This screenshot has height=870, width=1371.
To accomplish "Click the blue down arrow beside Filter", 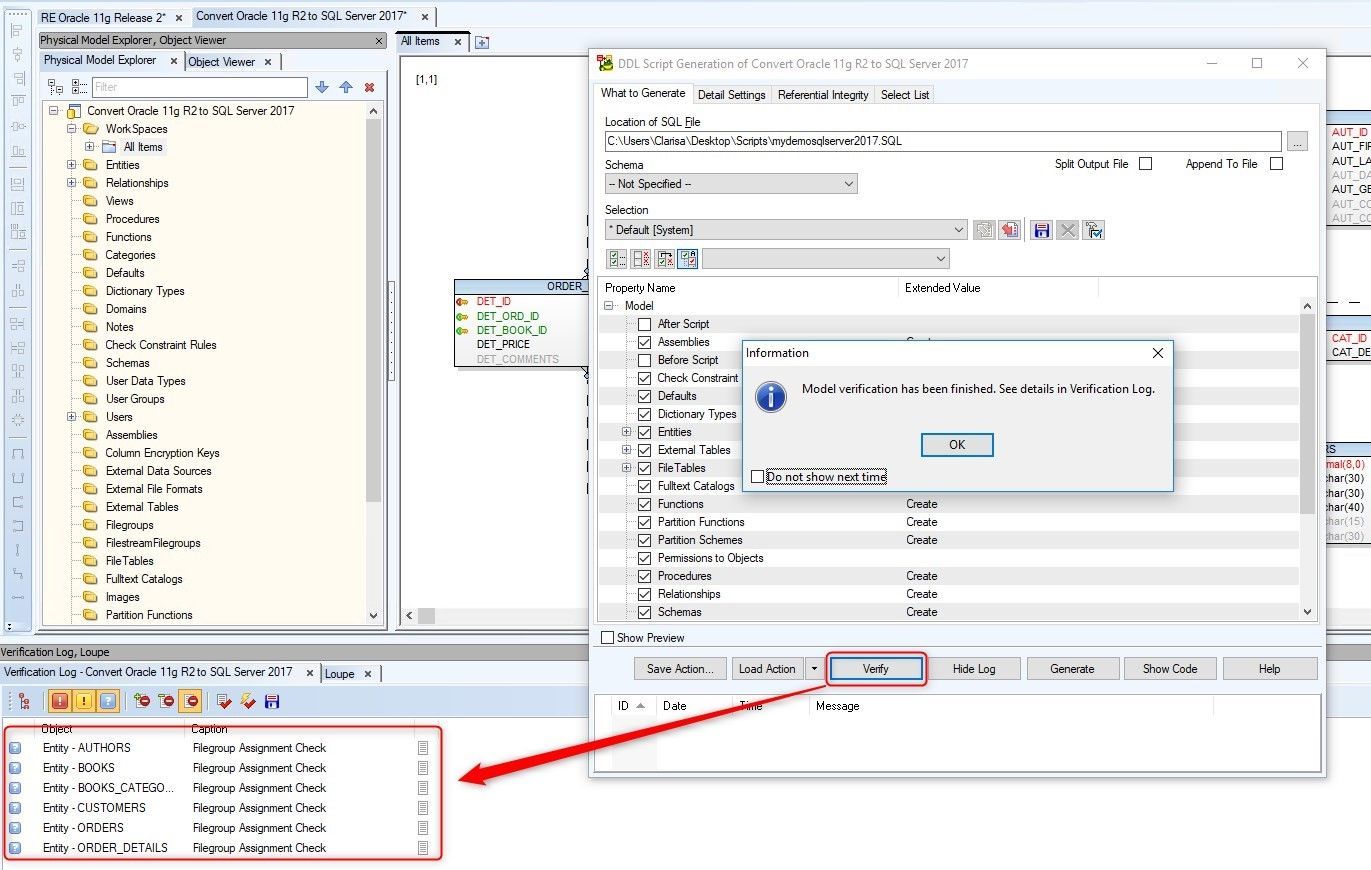I will (321, 87).
